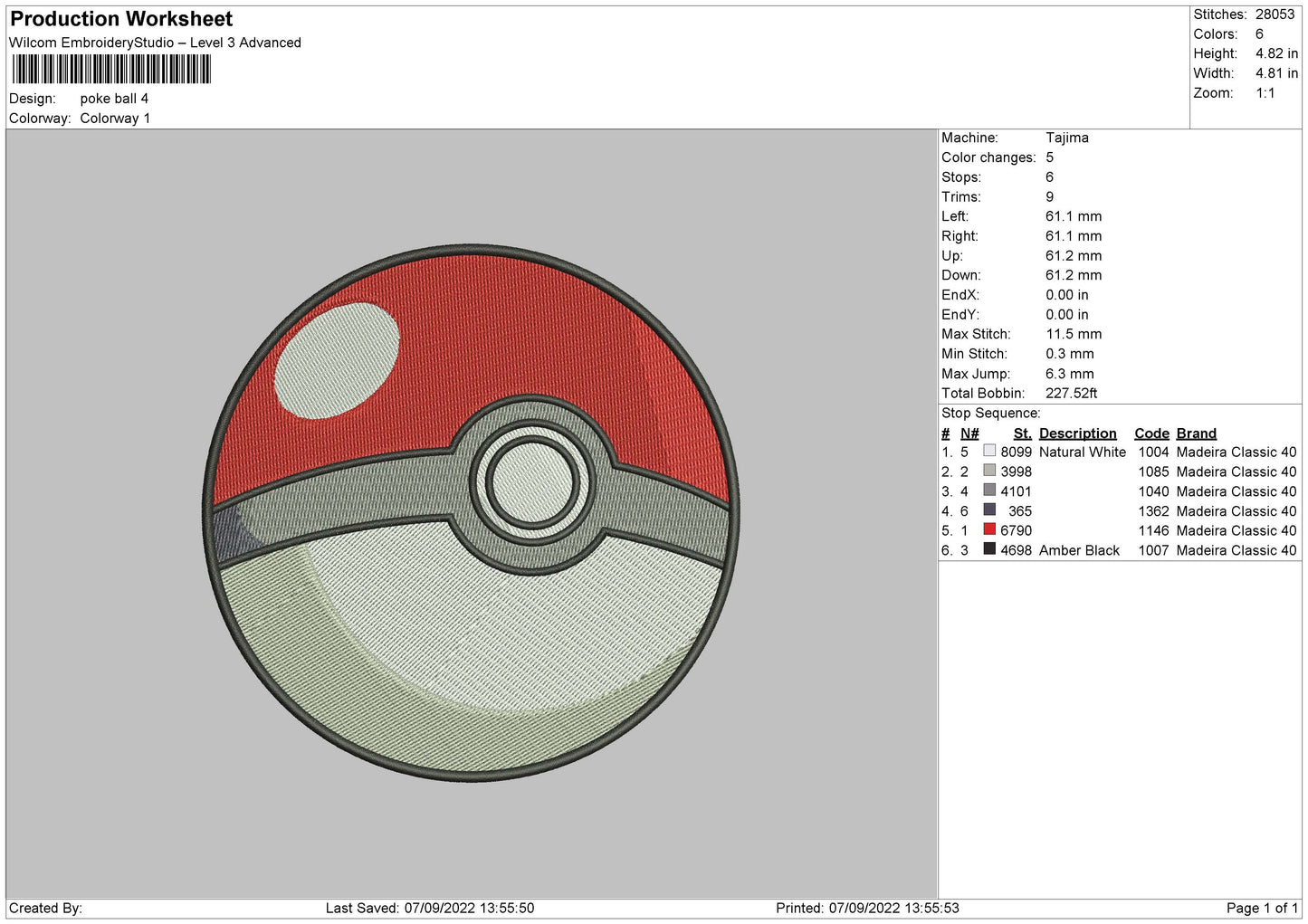Click the "Page 1 of 1" footer text

[1262, 908]
